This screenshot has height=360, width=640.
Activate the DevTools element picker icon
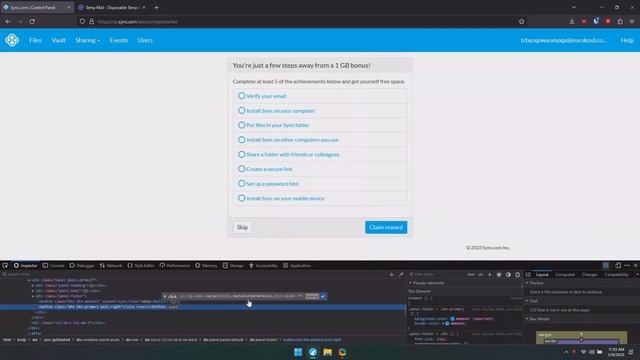tap(5, 265)
